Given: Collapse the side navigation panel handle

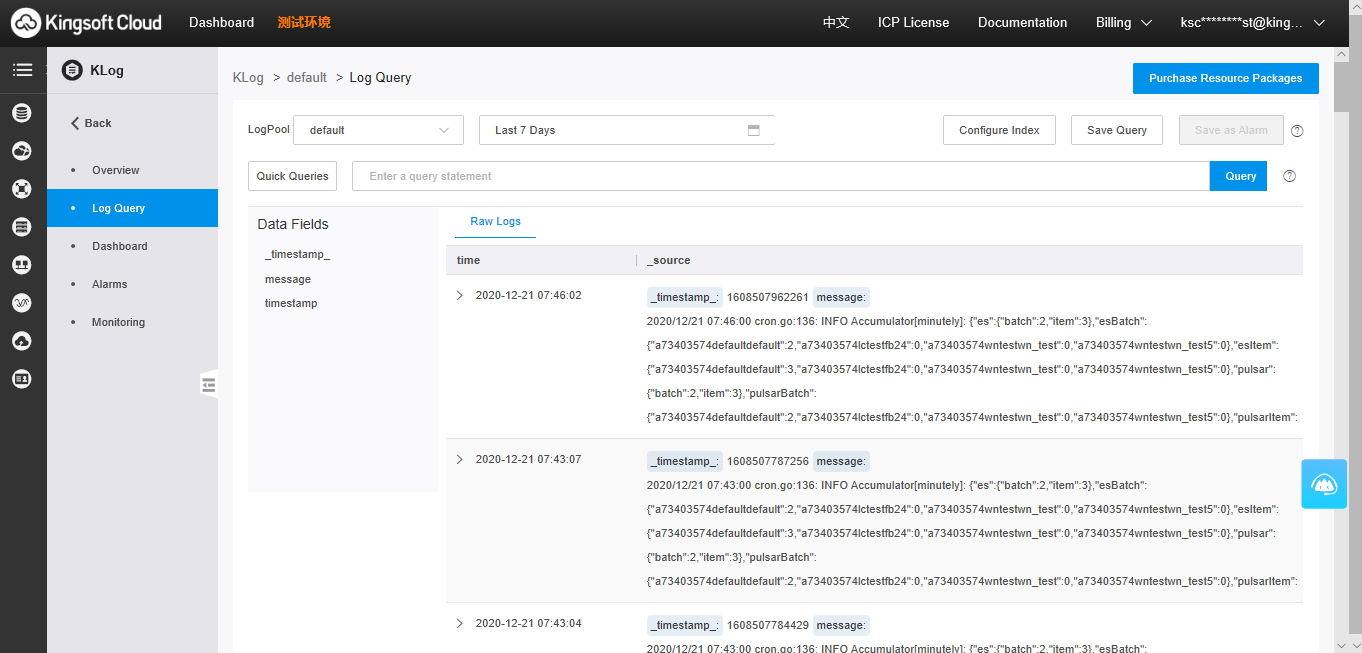Looking at the screenshot, I should 209,384.
